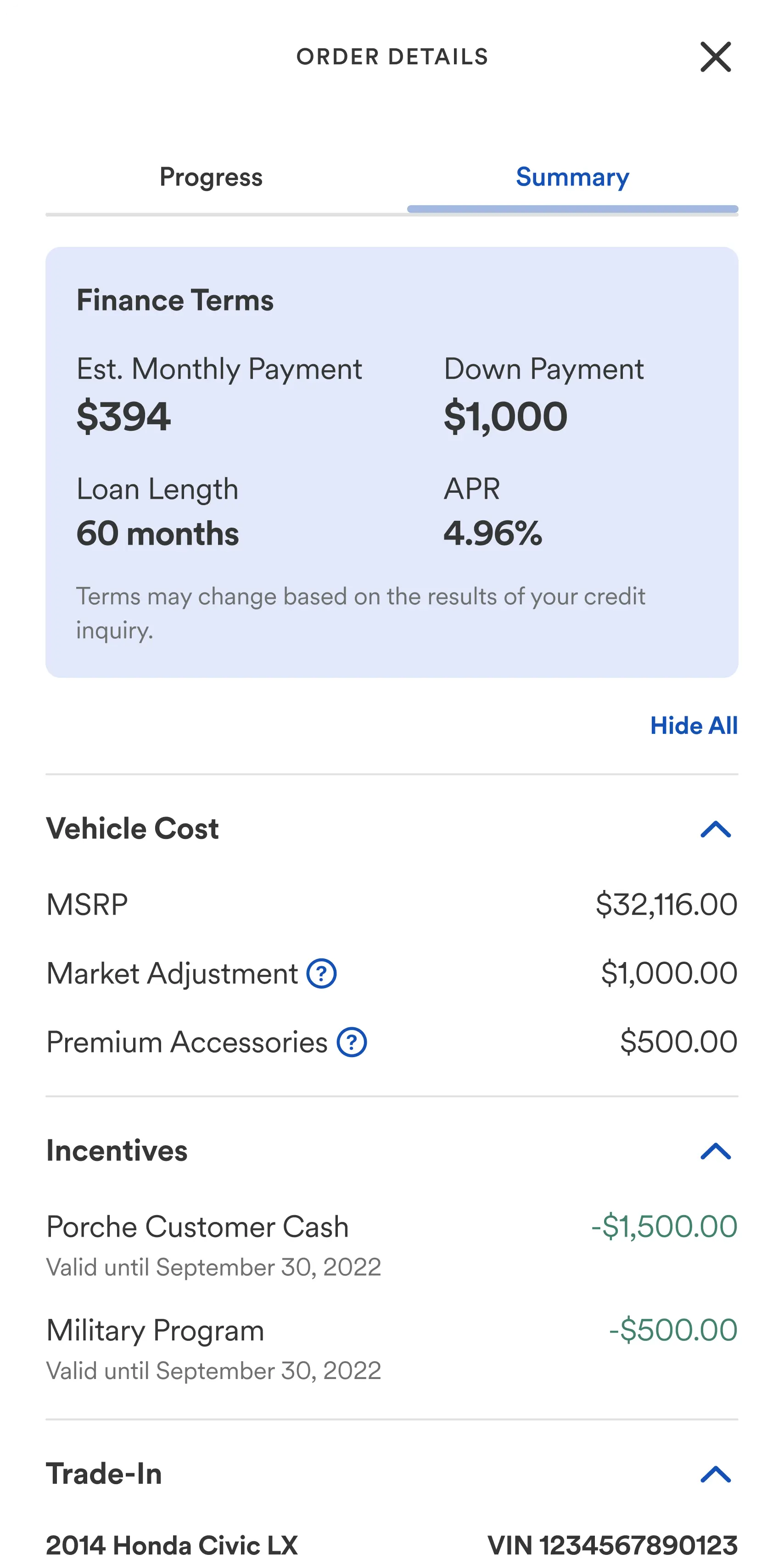
Task: Open Market Adjustment help icon
Action: tap(321, 973)
